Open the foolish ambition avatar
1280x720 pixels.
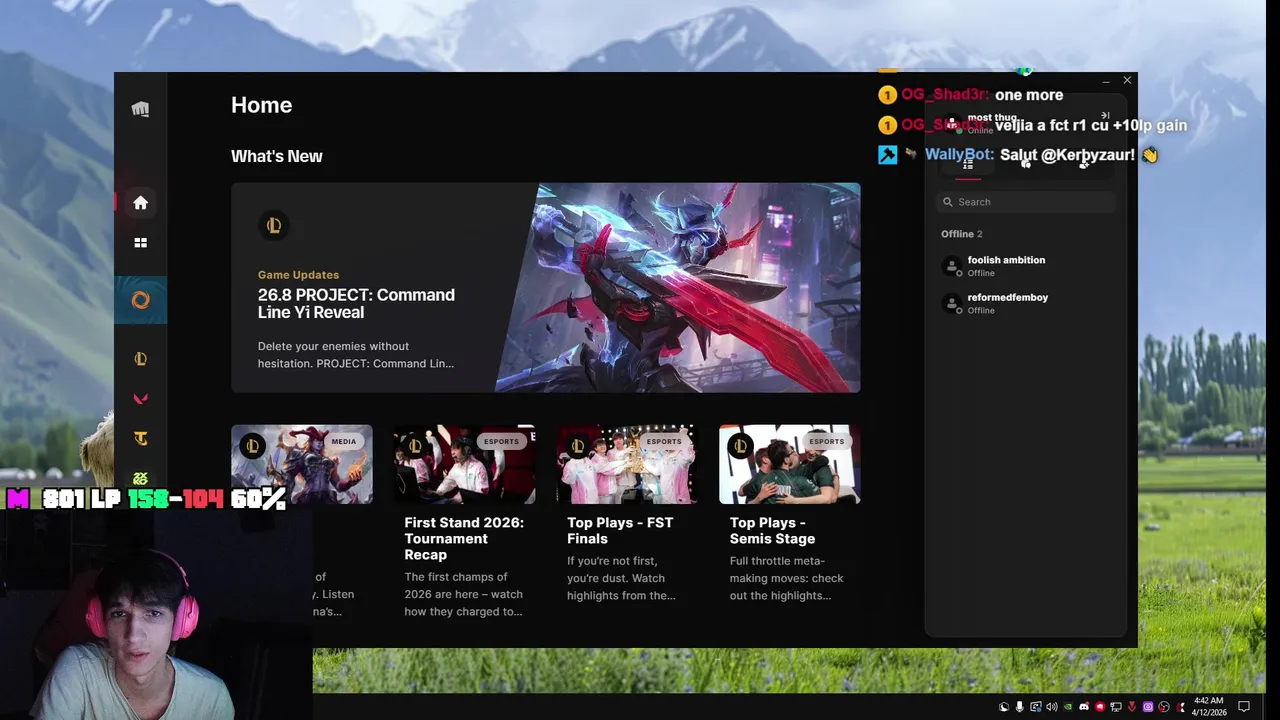tap(952, 266)
